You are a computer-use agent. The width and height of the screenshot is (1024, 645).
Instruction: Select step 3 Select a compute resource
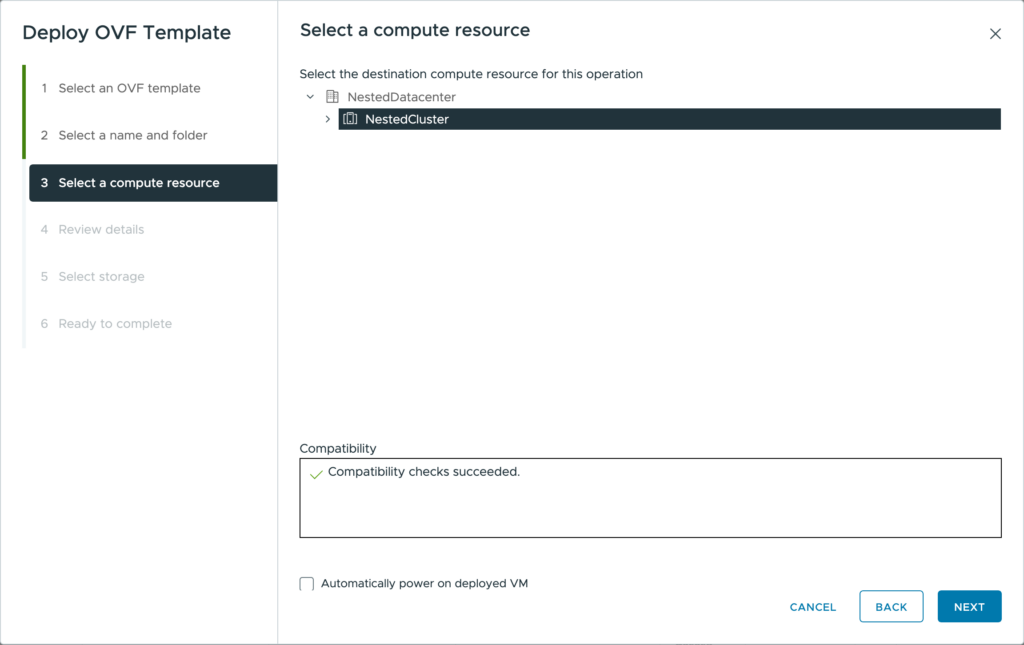139,183
